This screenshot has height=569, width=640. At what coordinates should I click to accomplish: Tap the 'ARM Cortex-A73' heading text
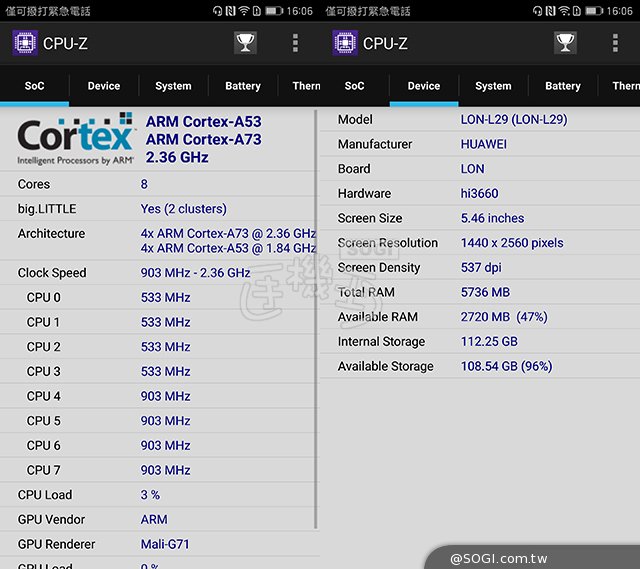click(204, 139)
